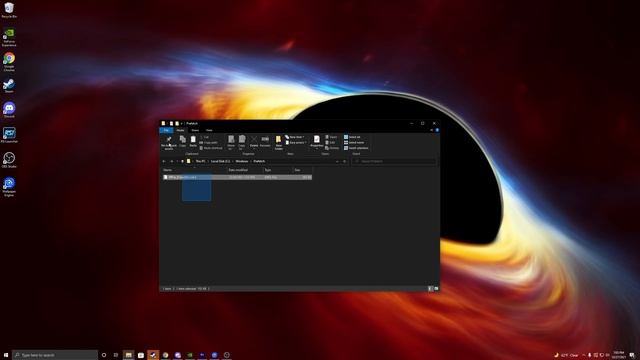
Task: Click Invert selection in the ribbon
Action: tap(356, 148)
